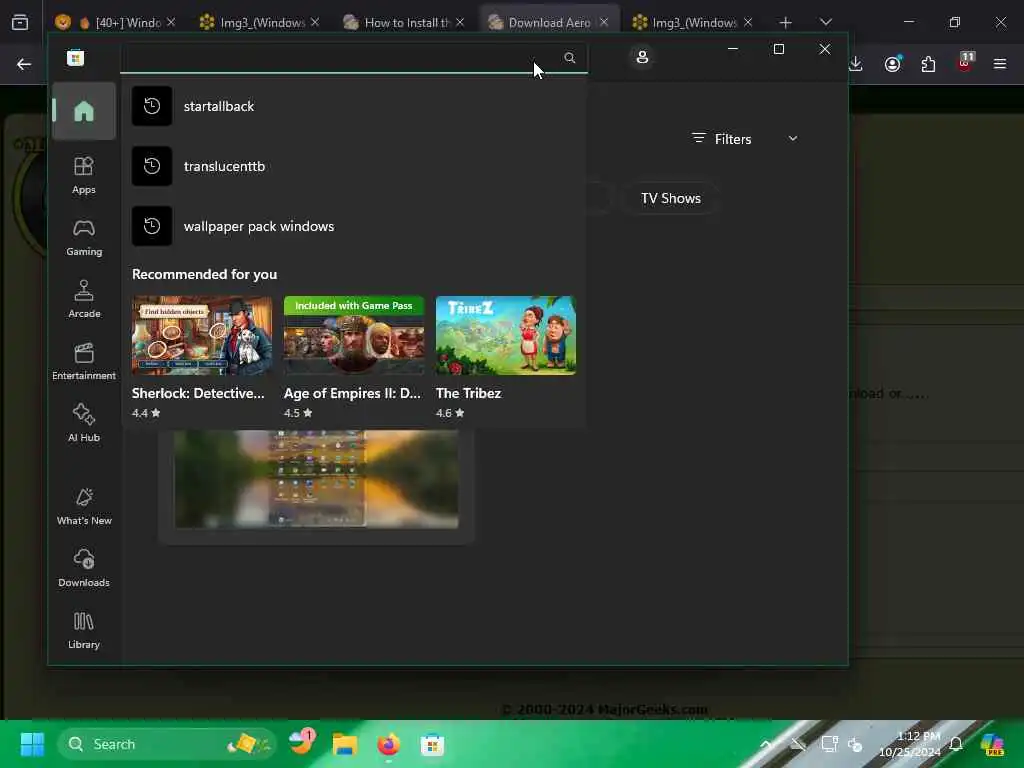Open the notification bell in taskbar

(x=956, y=744)
